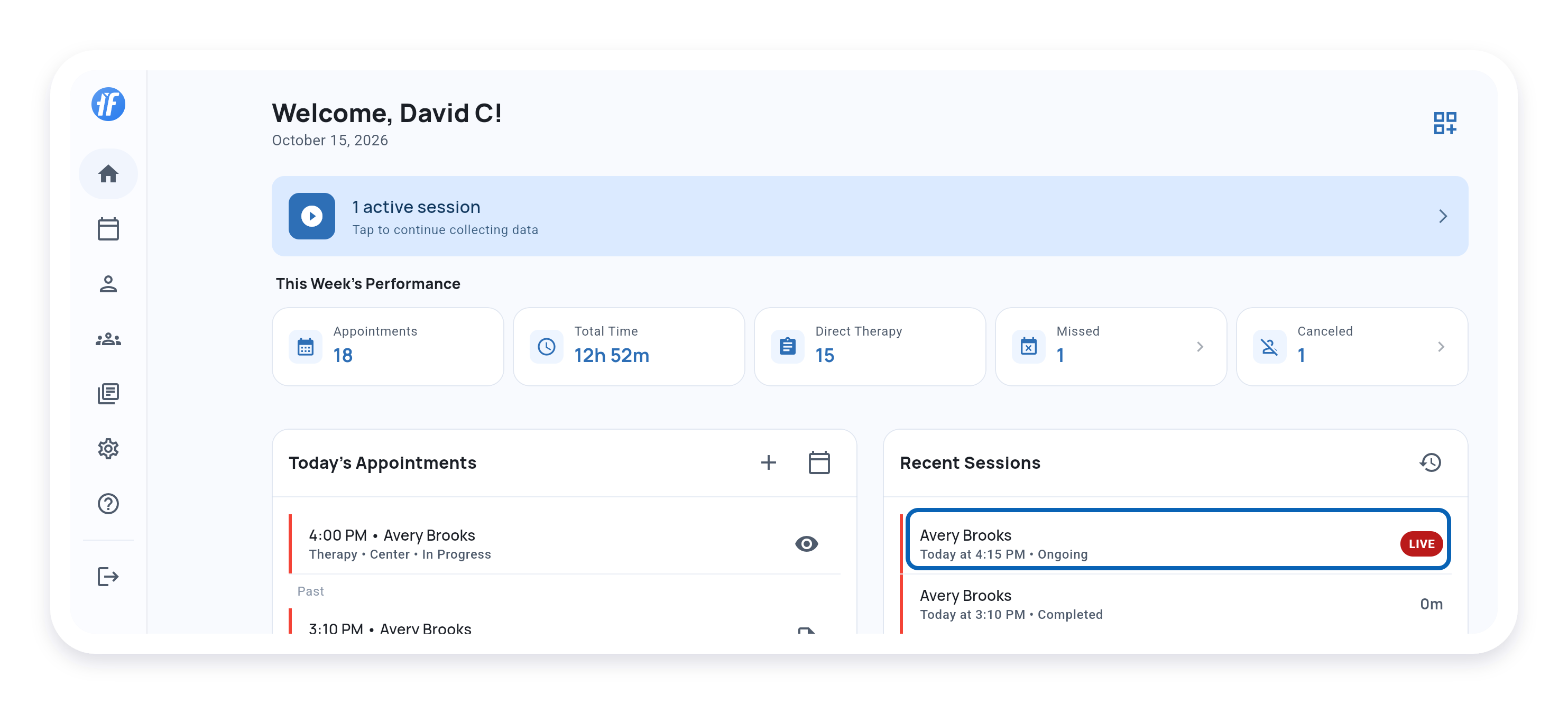Open the documents library sidebar icon

108,394
